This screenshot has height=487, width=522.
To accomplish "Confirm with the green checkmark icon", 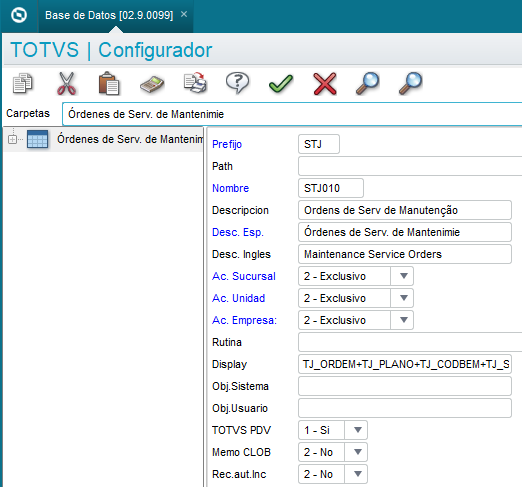I will [281, 83].
